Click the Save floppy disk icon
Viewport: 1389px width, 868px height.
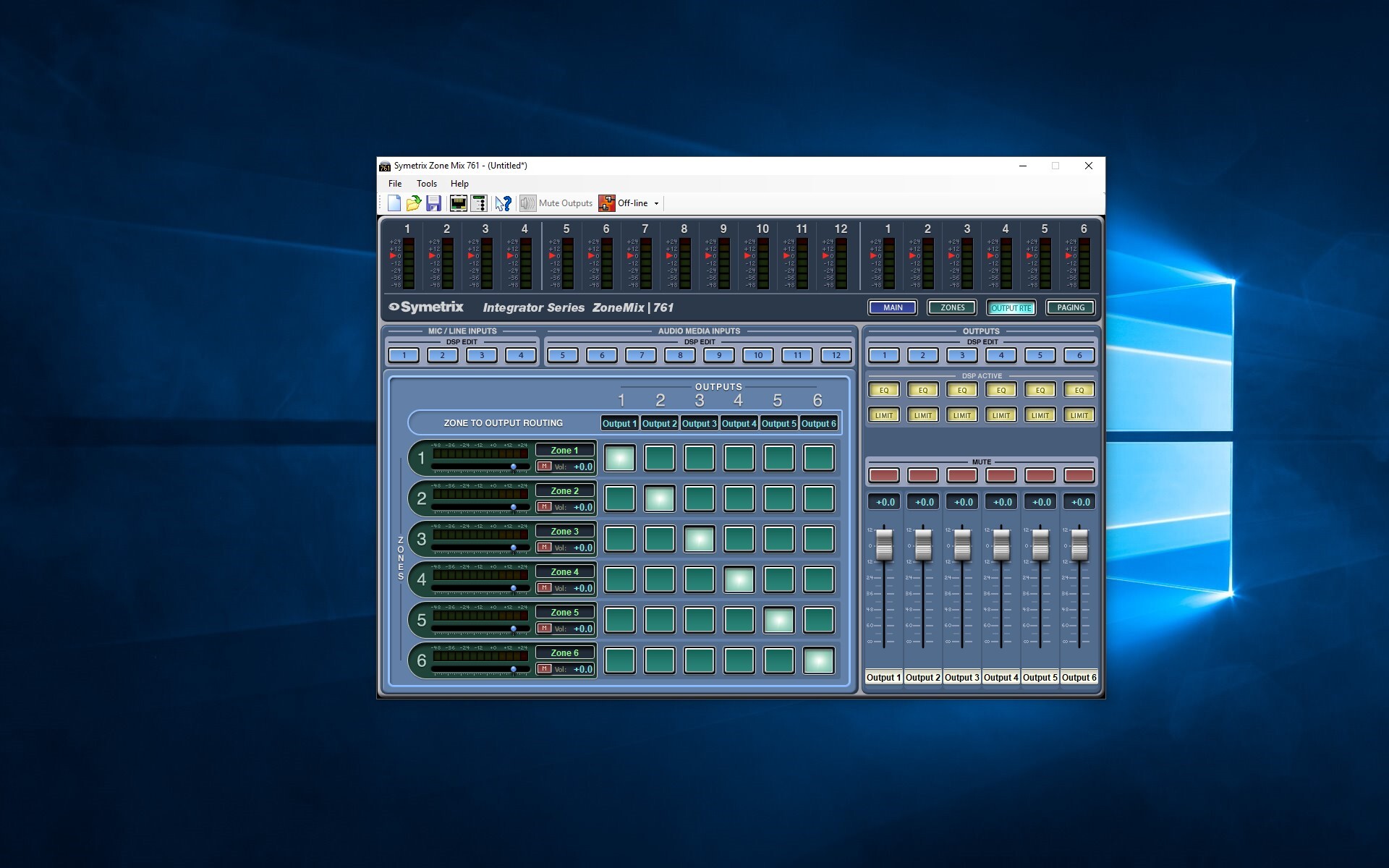point(433,203)
